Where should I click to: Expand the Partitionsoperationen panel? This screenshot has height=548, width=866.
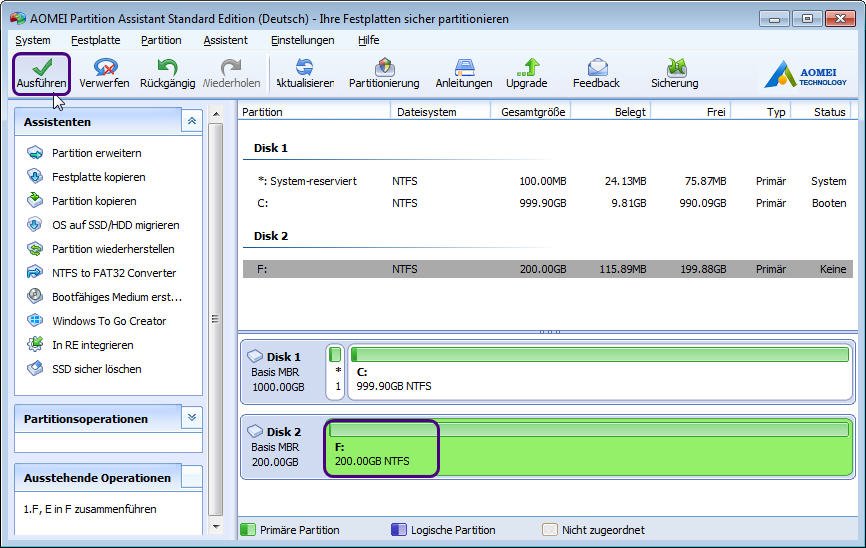(x=192, y=418)
